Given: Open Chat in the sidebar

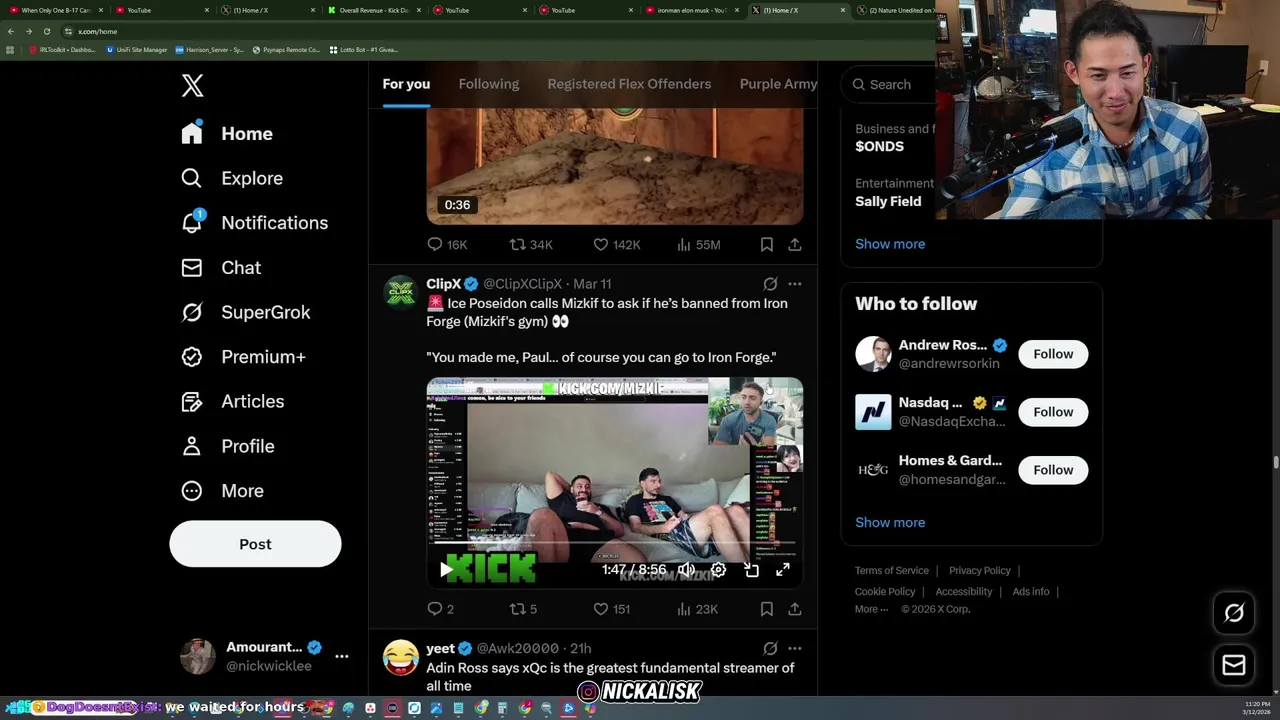Looking at the screenshot, I should click(221, 267).
